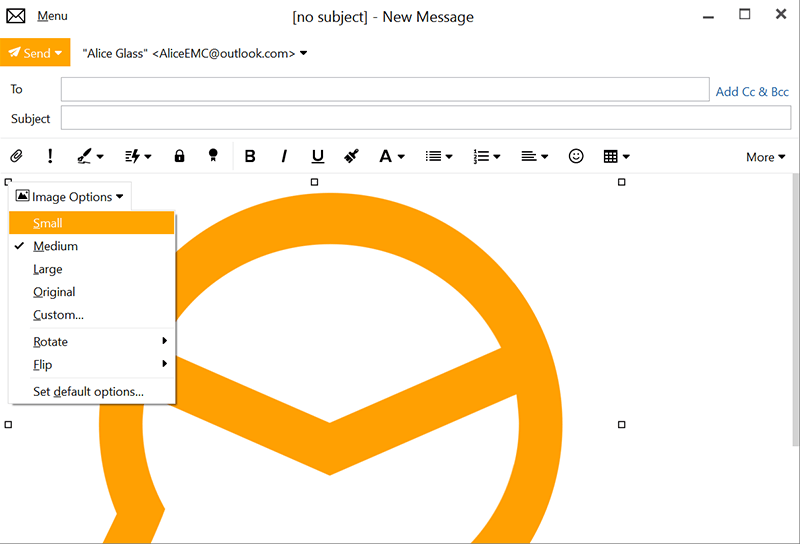This screenshot has width=800, height=544.
Task: Toggle bold formatting
Action: (x=250, y=156)
